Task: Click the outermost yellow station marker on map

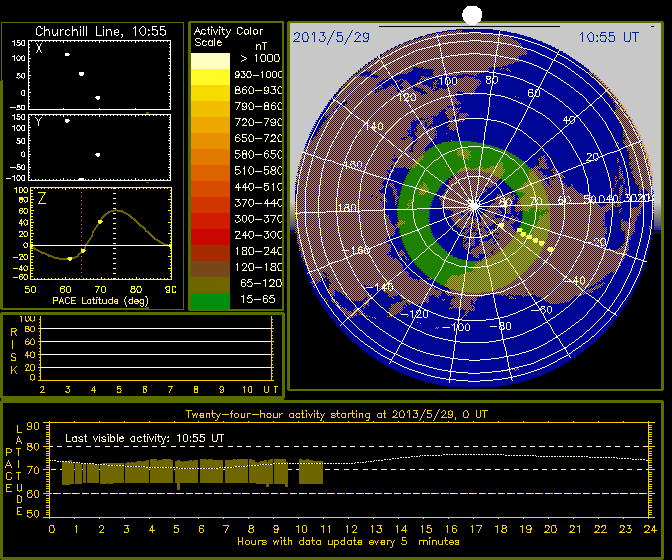Action: click(550, 249)
